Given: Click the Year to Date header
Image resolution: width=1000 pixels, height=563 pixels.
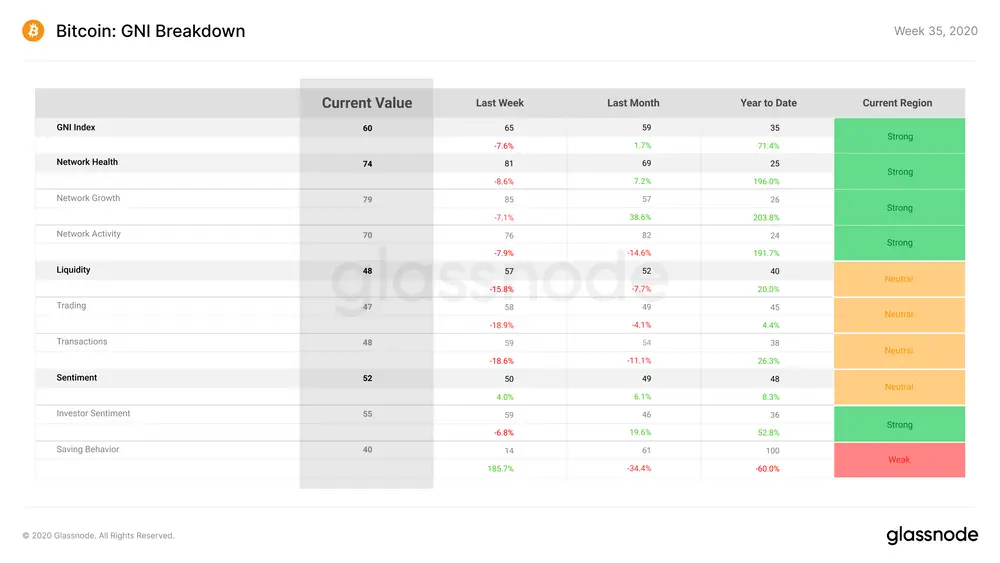Looking at the screenshot, I should point(768,103).
